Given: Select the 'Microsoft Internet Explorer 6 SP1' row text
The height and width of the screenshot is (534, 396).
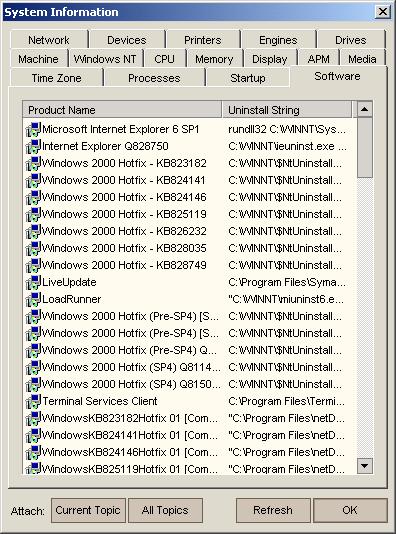Looking at the screenshot, I should (121, 129).
